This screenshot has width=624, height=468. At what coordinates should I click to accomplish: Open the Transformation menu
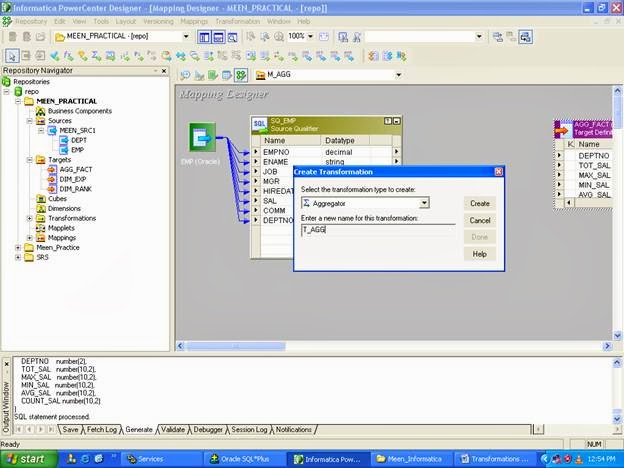[238, 21]
